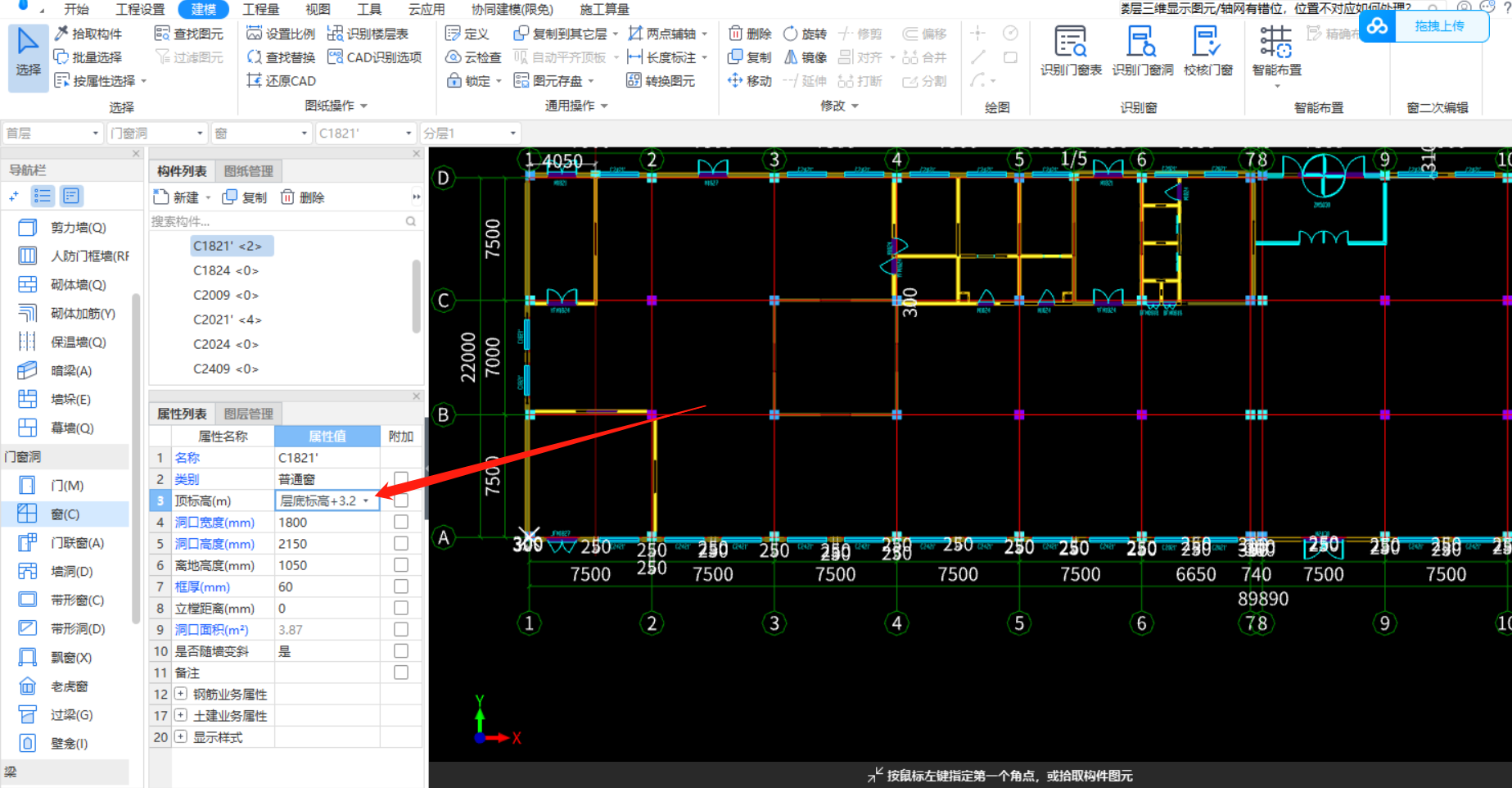Toggle 附加 checkbox for 类别 row
1512x788 pixels.
401,478
